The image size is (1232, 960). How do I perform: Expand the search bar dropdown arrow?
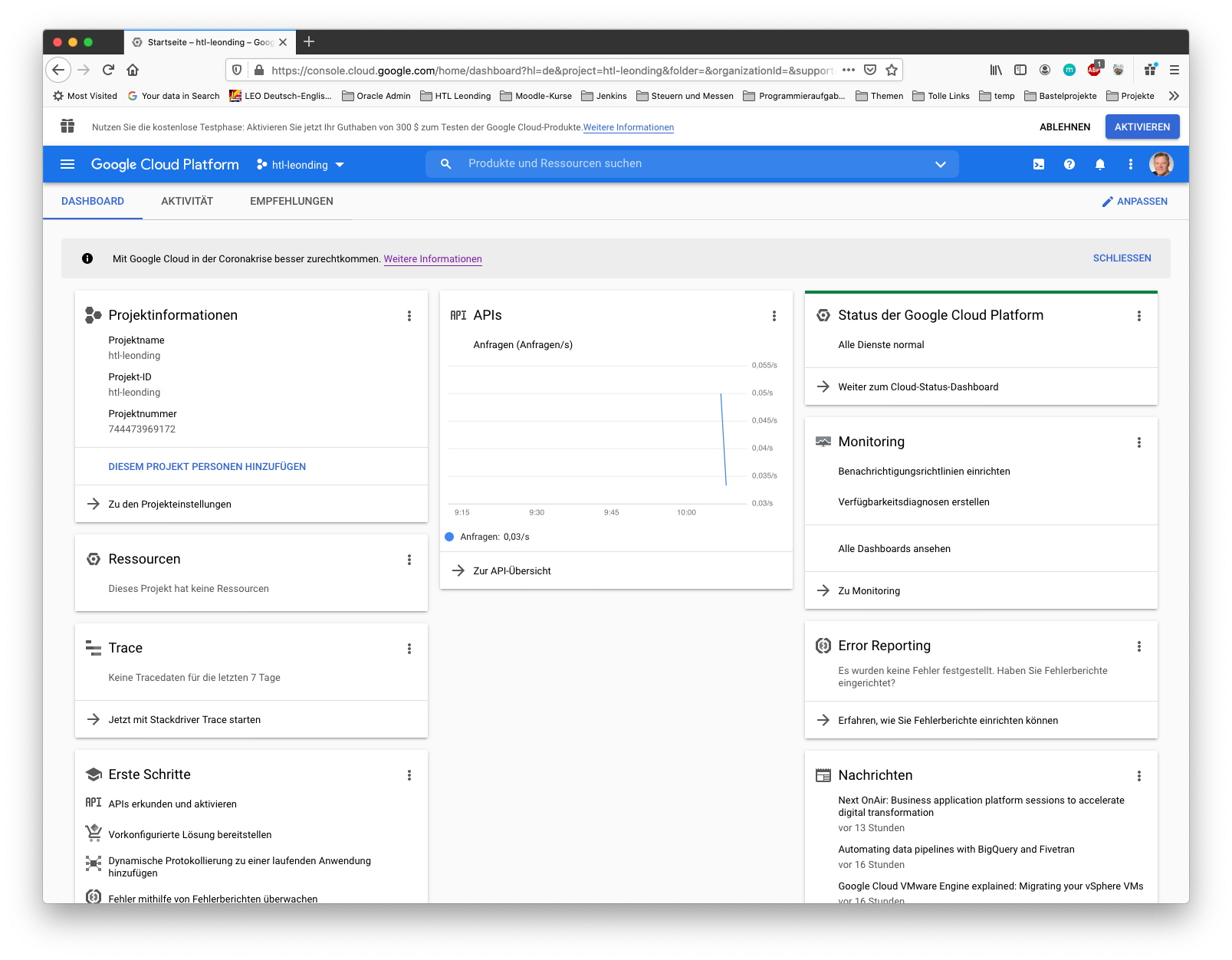coord(941,164)
